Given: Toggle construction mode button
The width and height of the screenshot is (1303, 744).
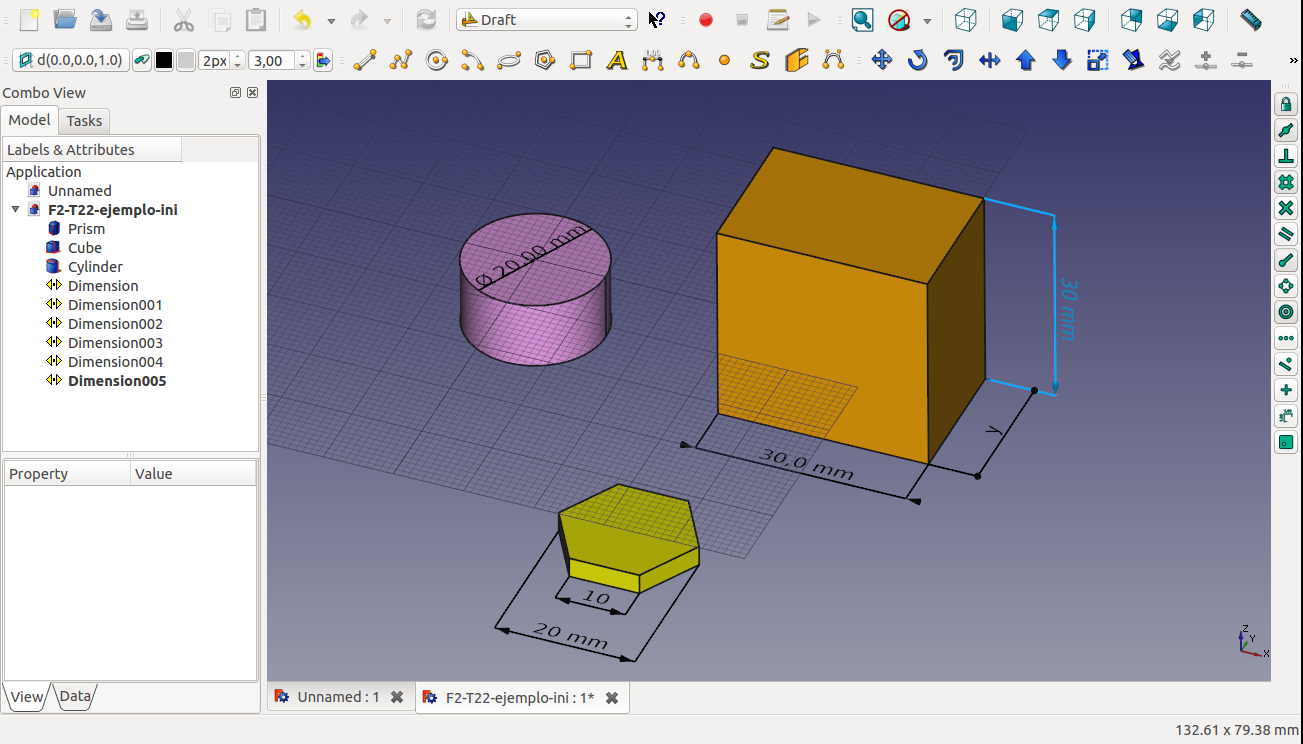Looking at the screenshot, I should coord(142,61).
